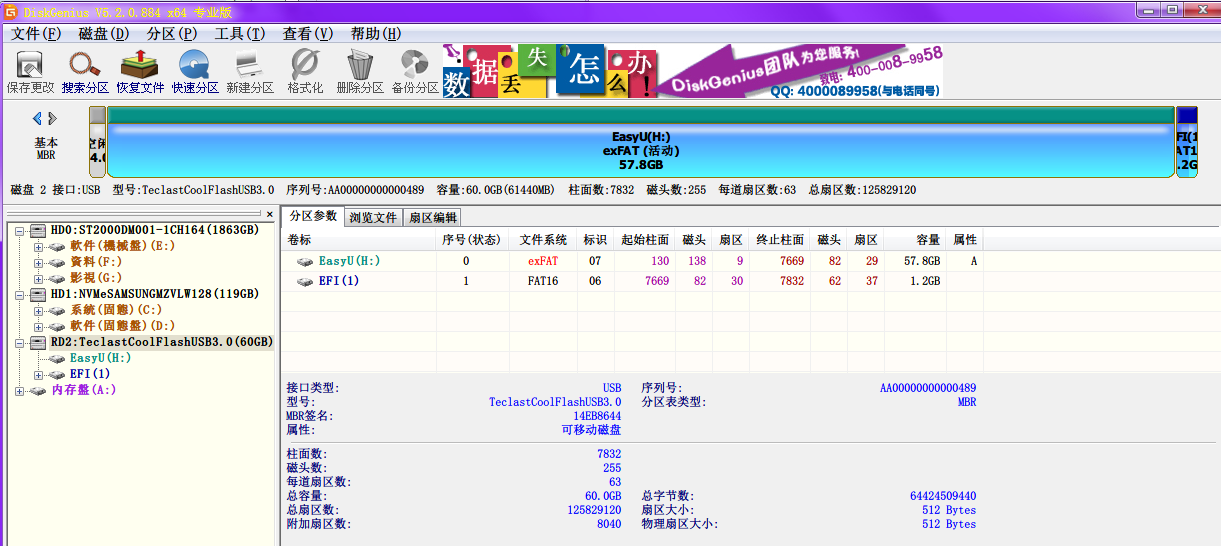Open the 文件(F) menu

pyautogui.click(x=36, y=33)
